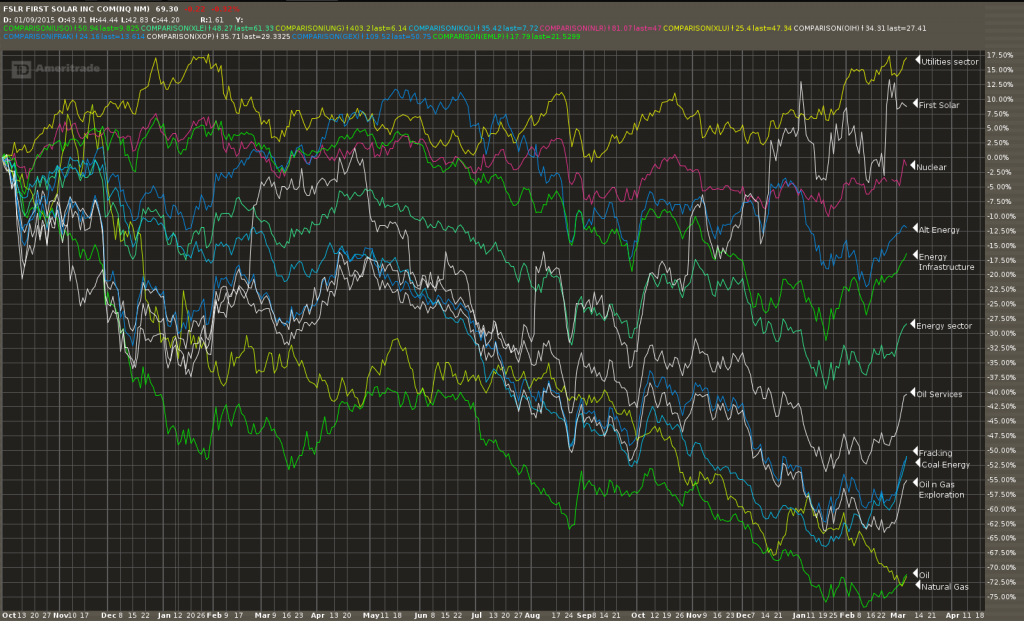Select the COMPARISON(XOP) legend entry
Screen dimensions: 1024x621
[x=218, y=37]
